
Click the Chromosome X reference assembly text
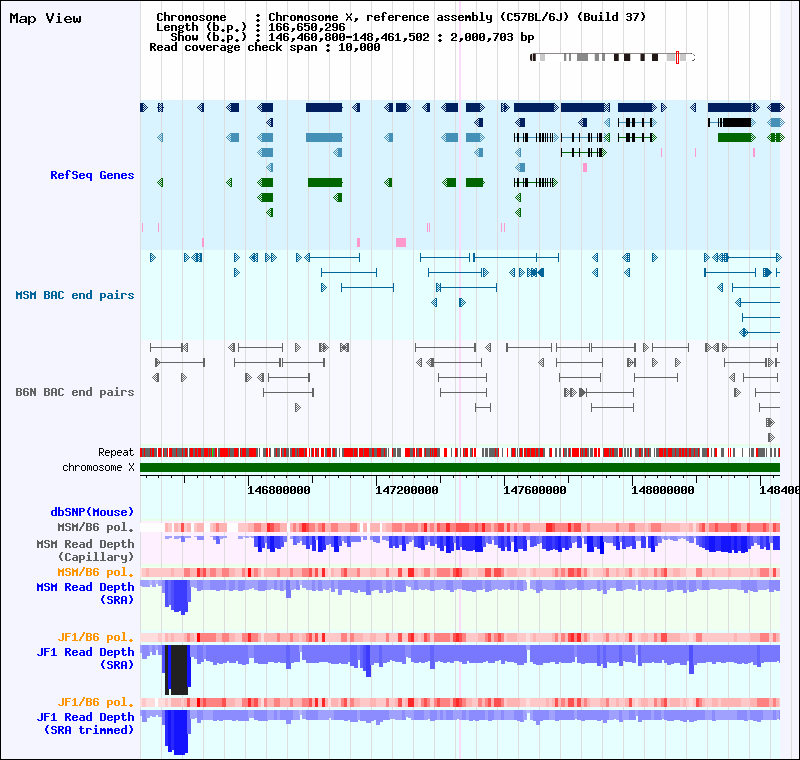click(x=457, y=17)
